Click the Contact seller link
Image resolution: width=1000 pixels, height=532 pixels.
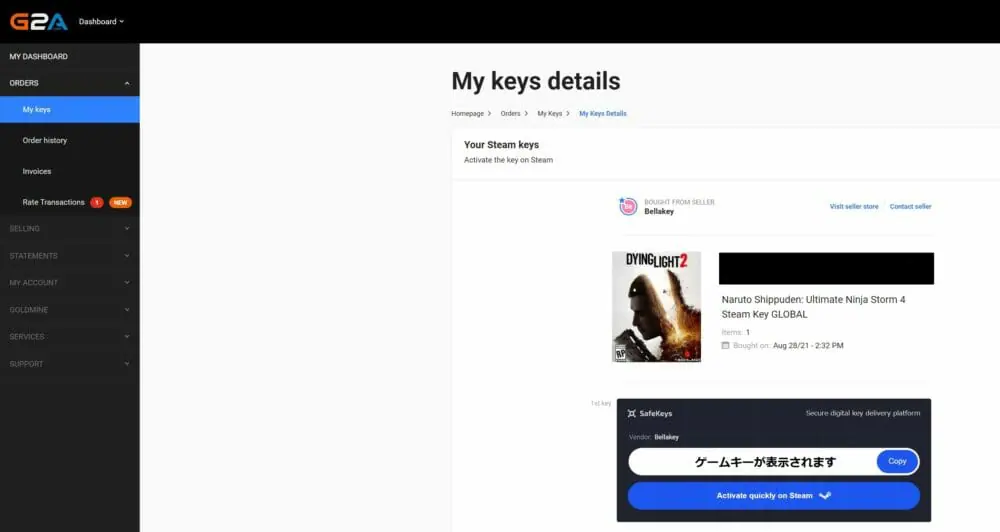pos(910,207)
